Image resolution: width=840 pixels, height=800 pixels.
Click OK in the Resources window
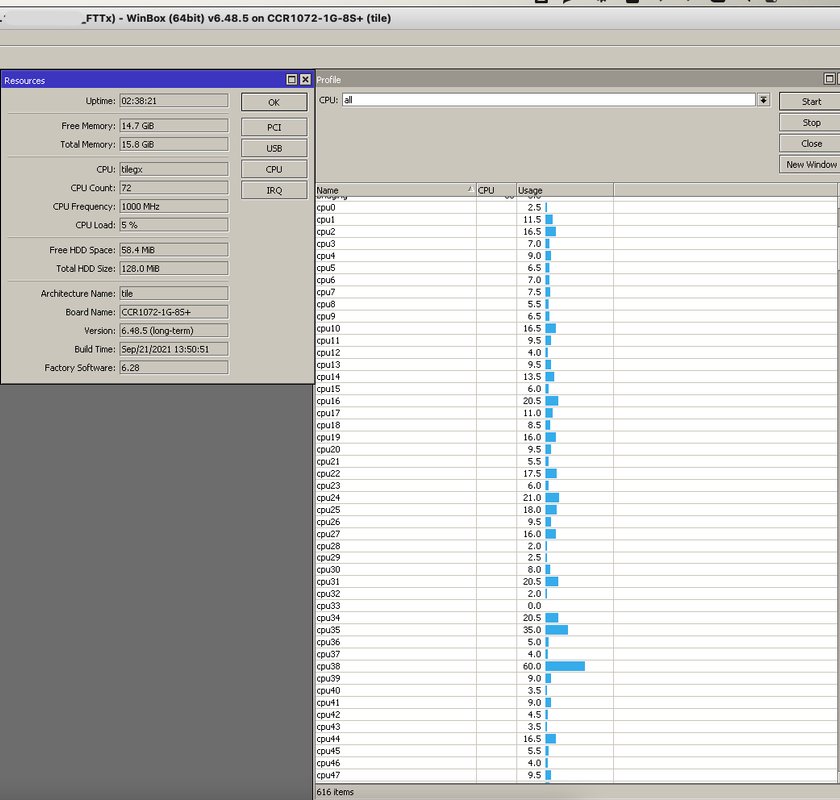(274, 102)
